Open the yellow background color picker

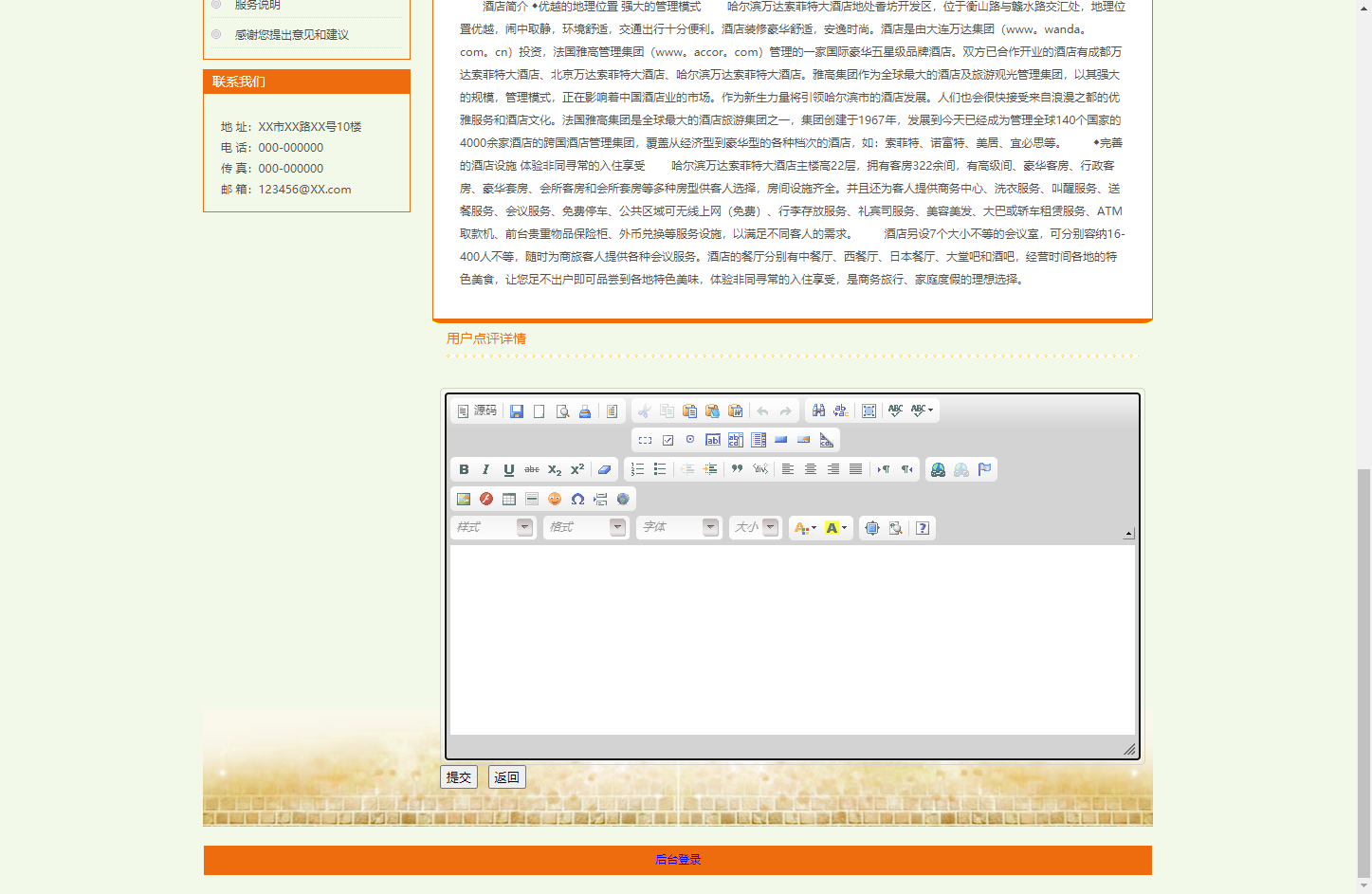pyautogui.click(x=835, y=528)
